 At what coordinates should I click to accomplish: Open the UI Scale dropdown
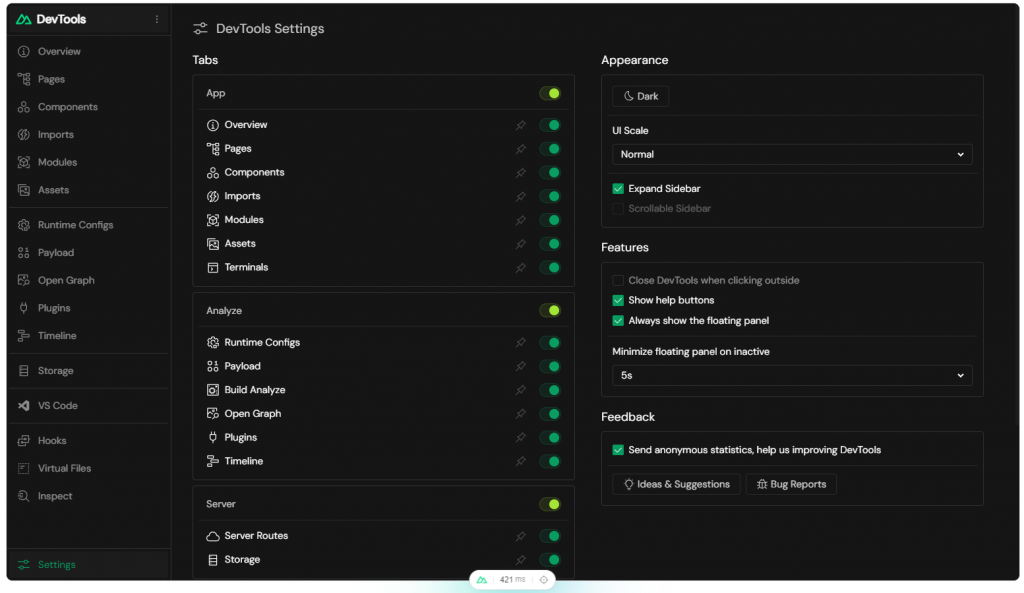tap(792, 155)
